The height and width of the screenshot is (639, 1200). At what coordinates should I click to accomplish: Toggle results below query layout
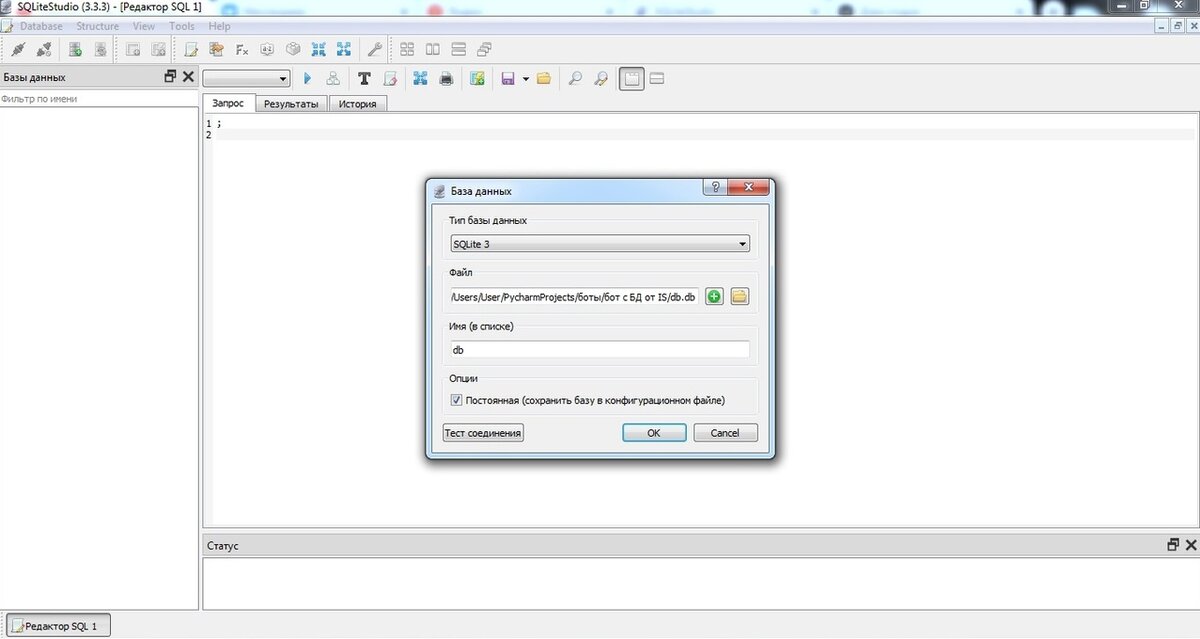(658, 78)
